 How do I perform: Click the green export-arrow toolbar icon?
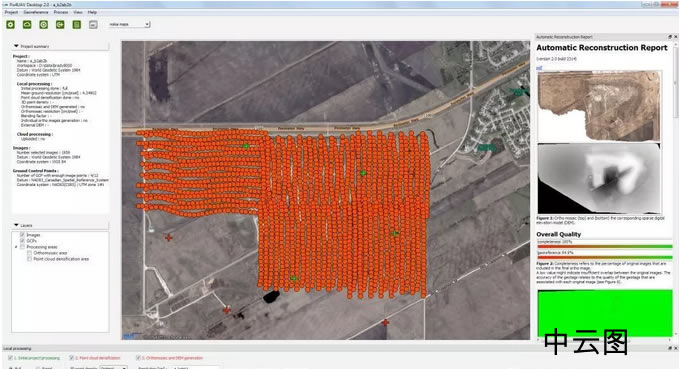pos(60,25)
